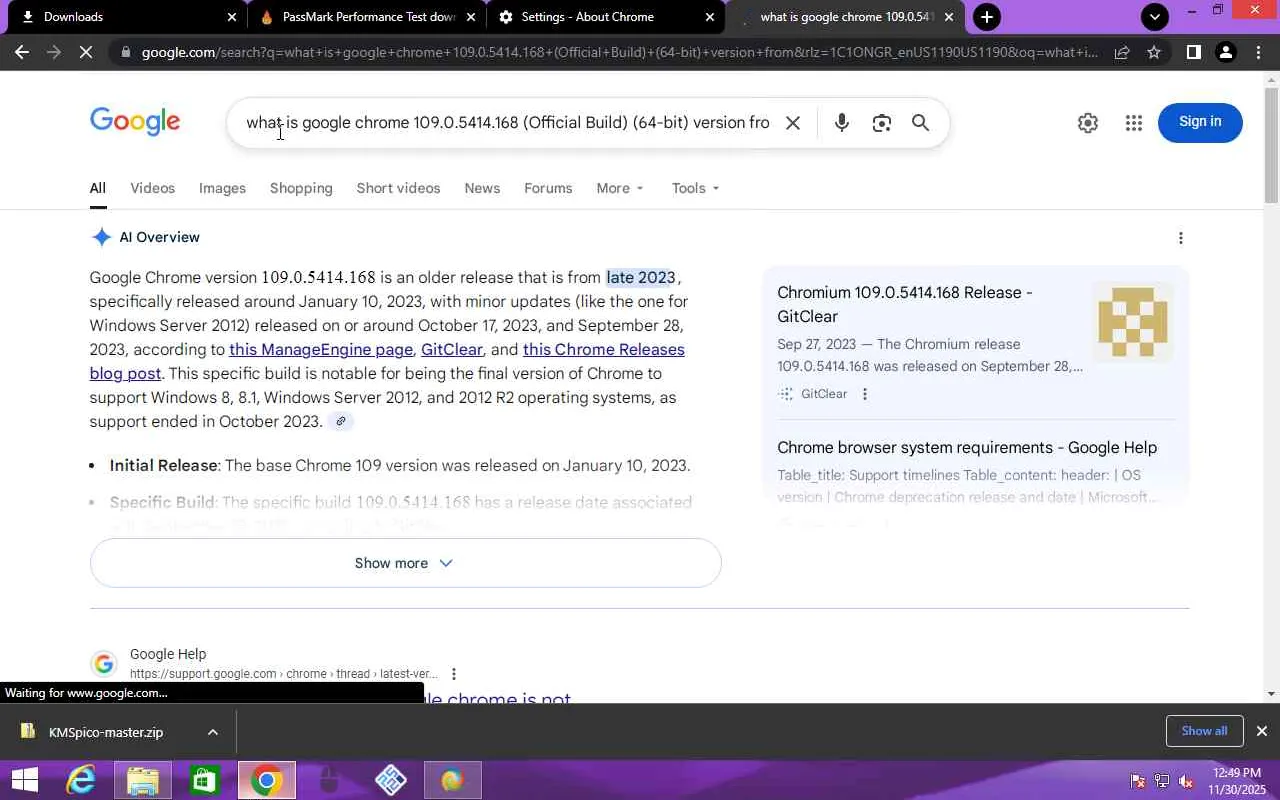Screen dimensions: 1280x800
Task: Open the tab search dropdown
Action: [1155, 17]
